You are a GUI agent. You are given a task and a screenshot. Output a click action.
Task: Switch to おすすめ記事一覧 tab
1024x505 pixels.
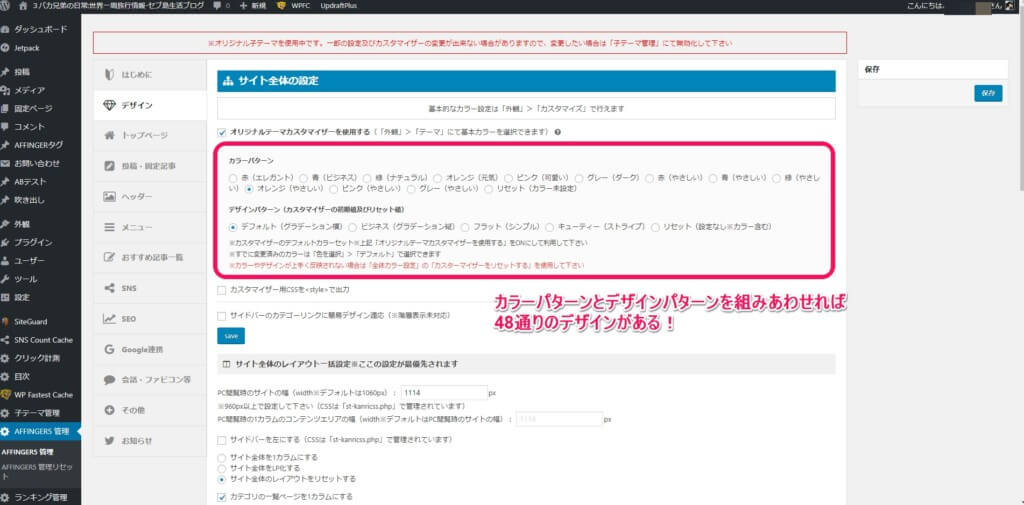pos(150,257)
